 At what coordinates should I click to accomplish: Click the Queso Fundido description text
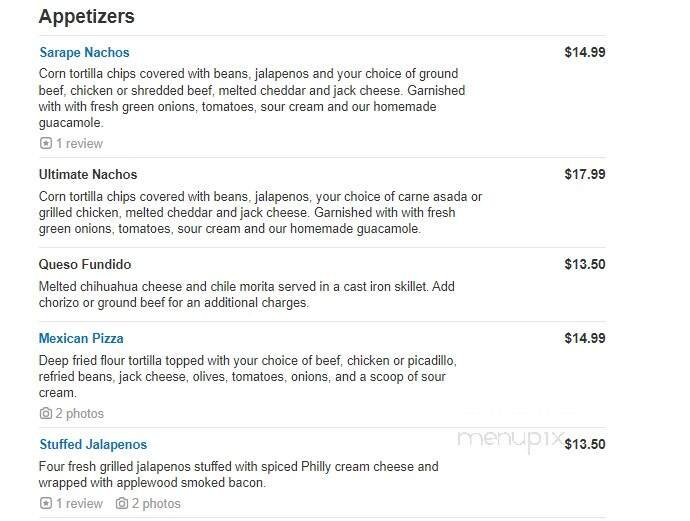[246, 294]
